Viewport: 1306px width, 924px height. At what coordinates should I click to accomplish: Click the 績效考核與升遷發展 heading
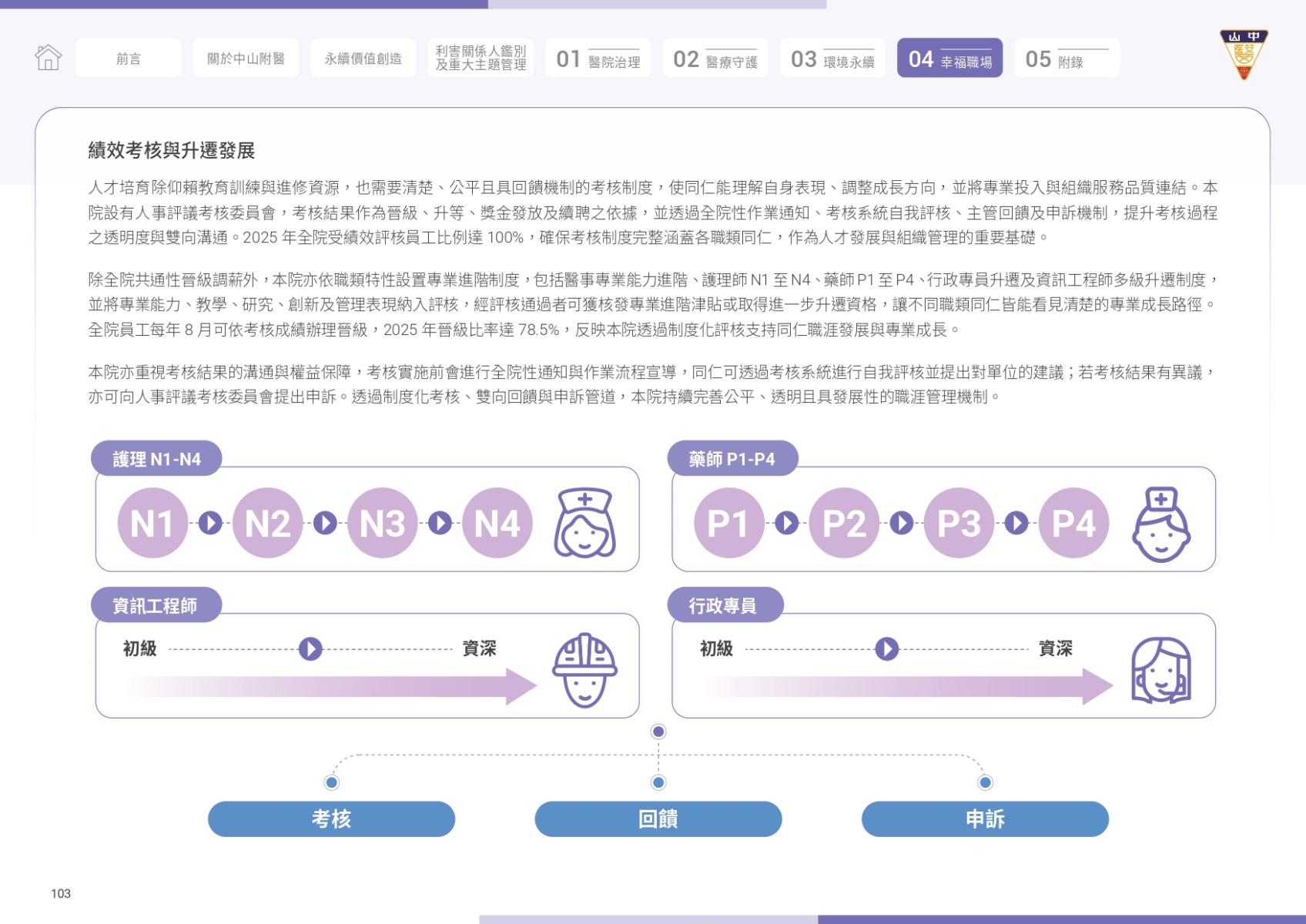click(x=172, y=150)
